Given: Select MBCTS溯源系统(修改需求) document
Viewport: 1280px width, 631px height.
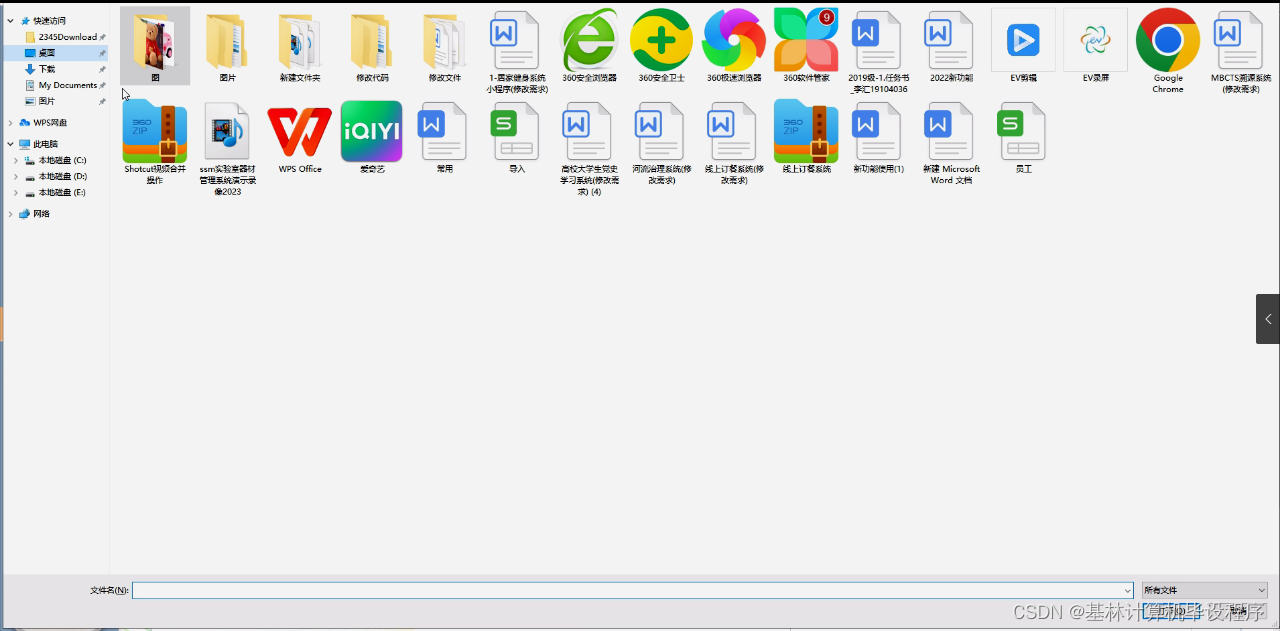Looking at the screenshot, I should [x=1240, y=50].
